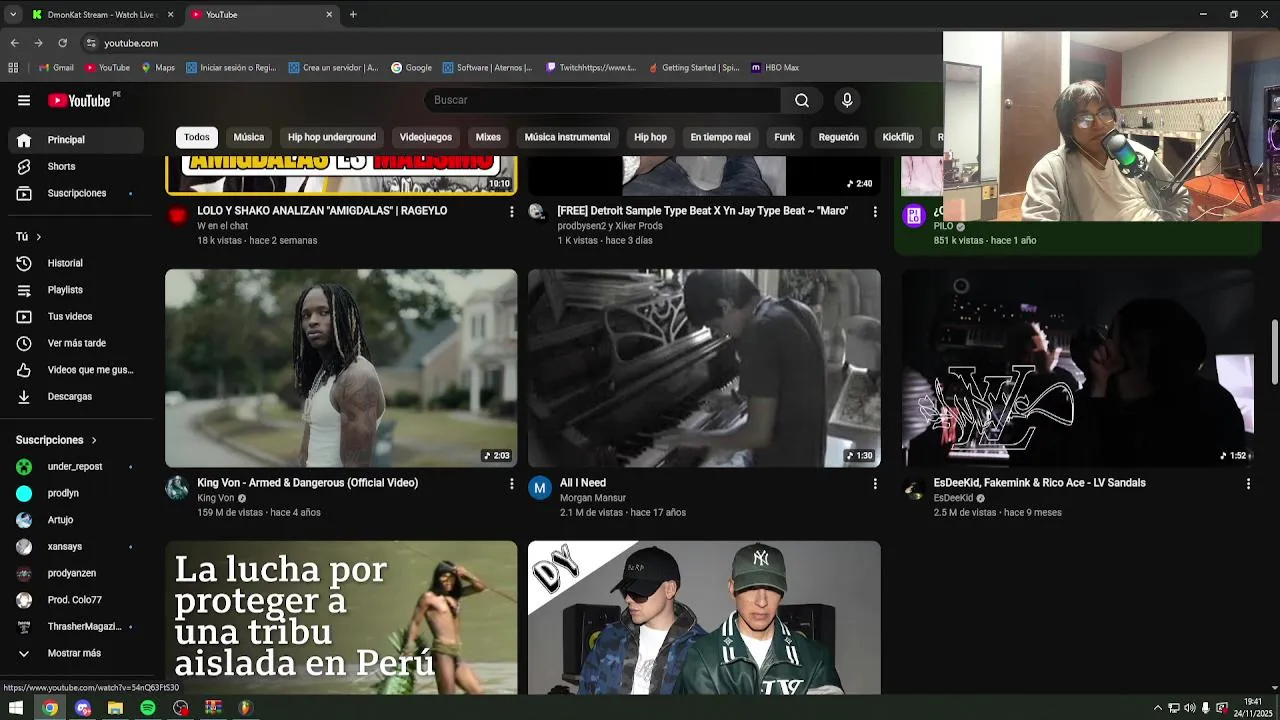
Task: Reload the page in Chrome
Action: (62, 43)
